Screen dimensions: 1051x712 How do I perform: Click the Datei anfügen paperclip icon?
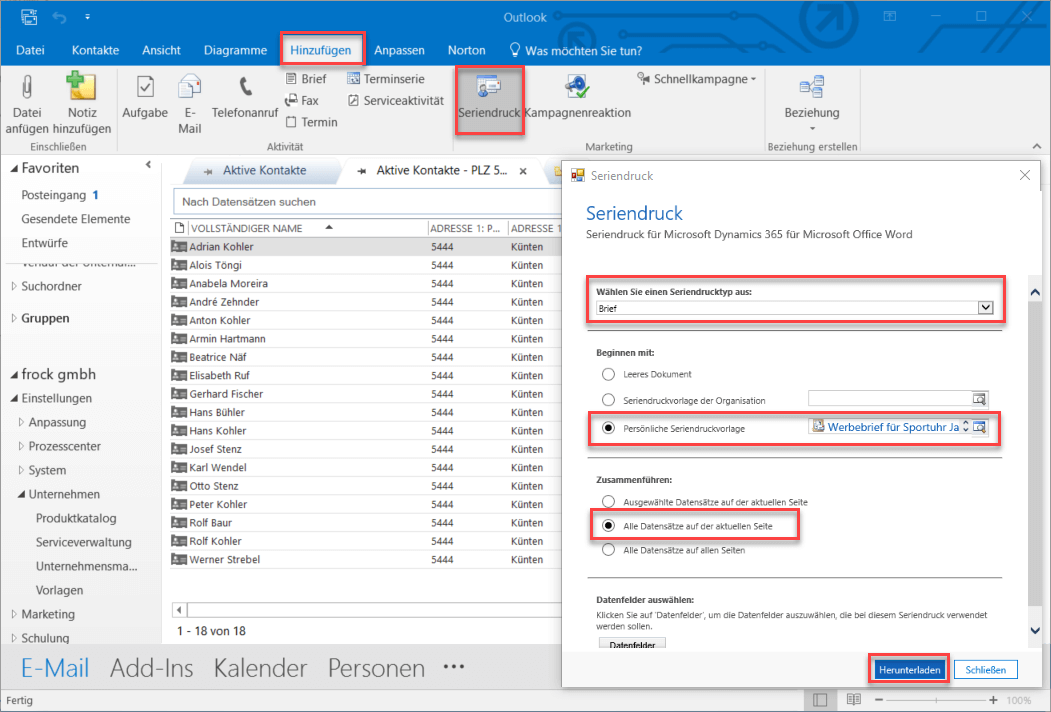27,88
